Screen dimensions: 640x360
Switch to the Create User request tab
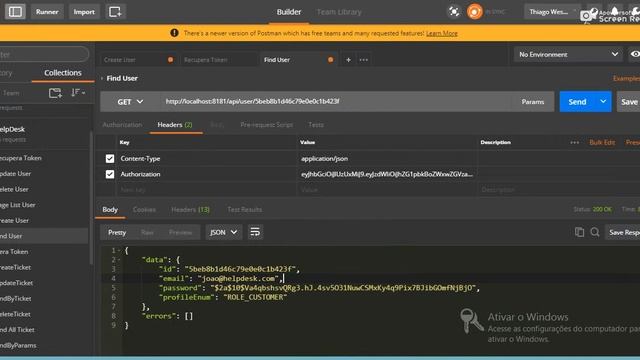(138, 60)
